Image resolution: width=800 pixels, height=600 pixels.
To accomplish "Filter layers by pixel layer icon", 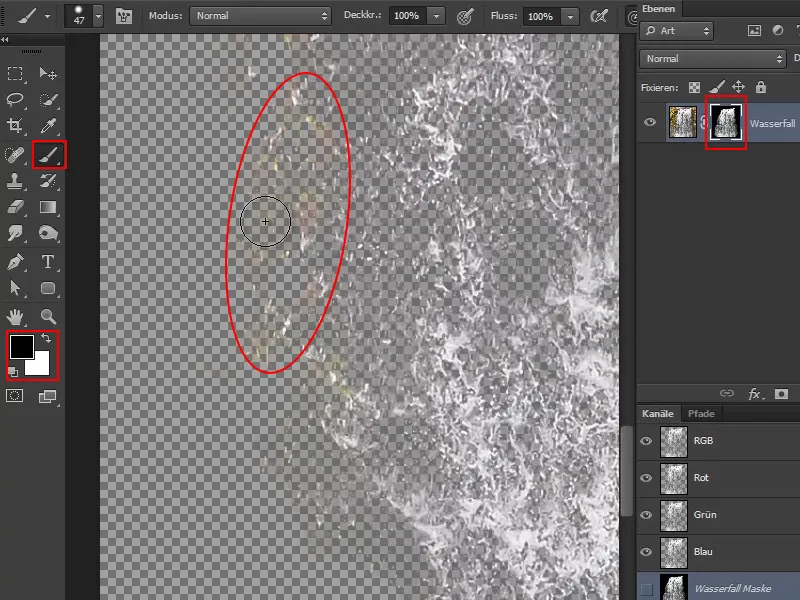I will click(x=754, y=31).
